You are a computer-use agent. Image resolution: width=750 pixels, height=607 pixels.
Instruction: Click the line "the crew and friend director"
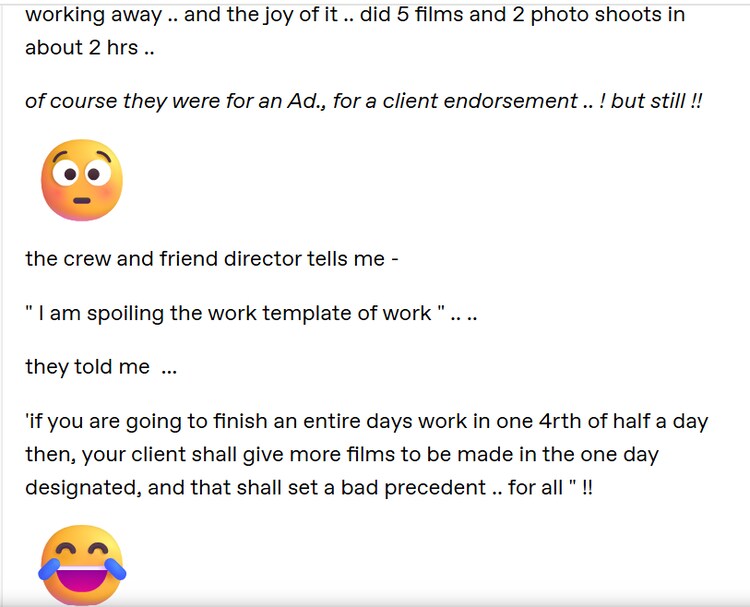(x=212, y=258)
